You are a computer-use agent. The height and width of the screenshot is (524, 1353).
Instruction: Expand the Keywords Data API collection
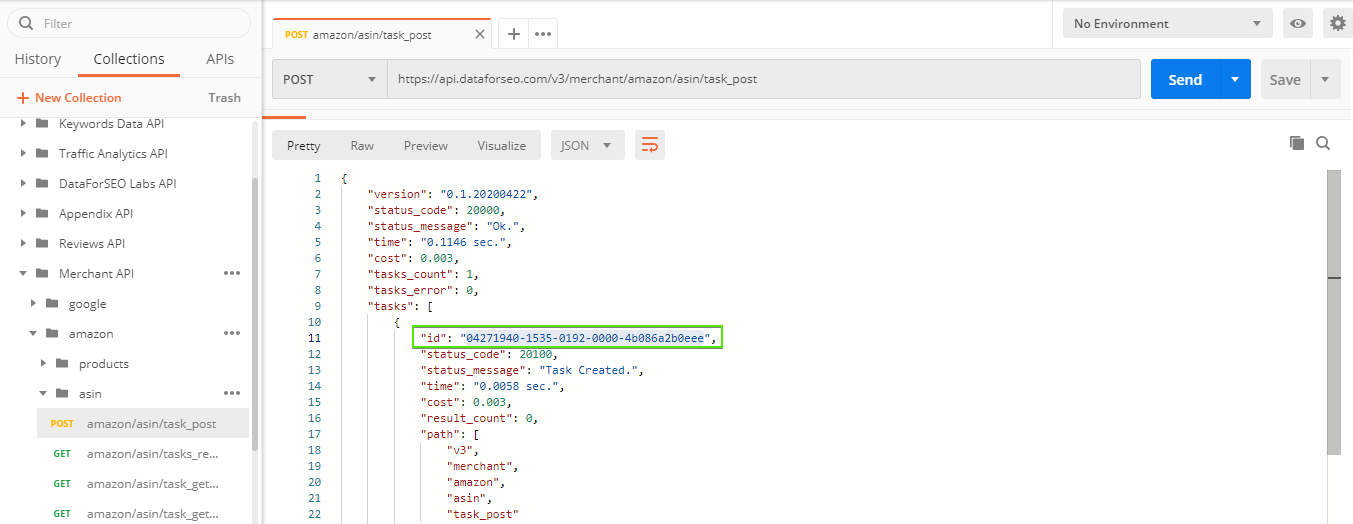point(23,124)
